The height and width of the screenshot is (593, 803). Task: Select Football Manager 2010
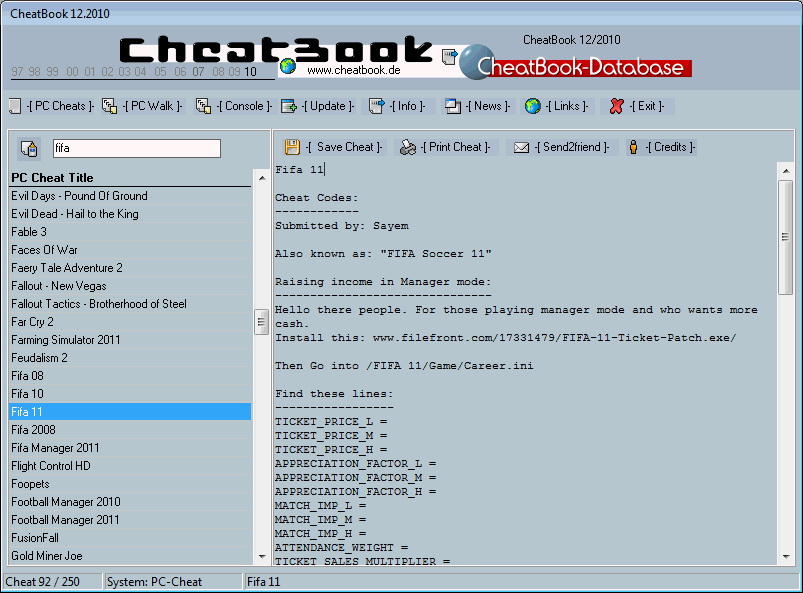[130, 502]
